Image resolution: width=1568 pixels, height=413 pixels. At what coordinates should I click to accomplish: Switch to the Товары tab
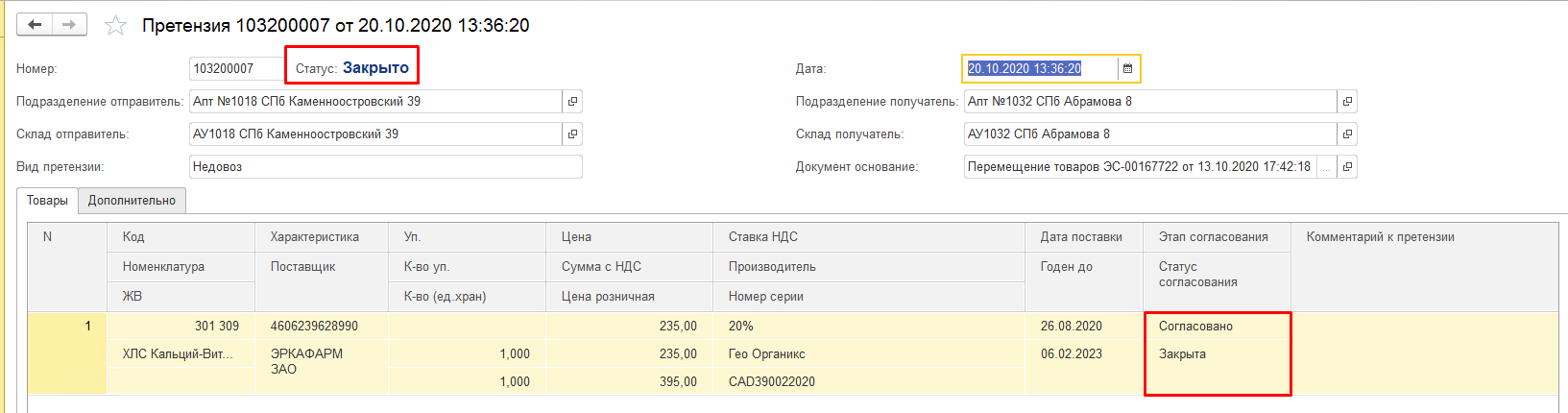[x=47, y=201]
